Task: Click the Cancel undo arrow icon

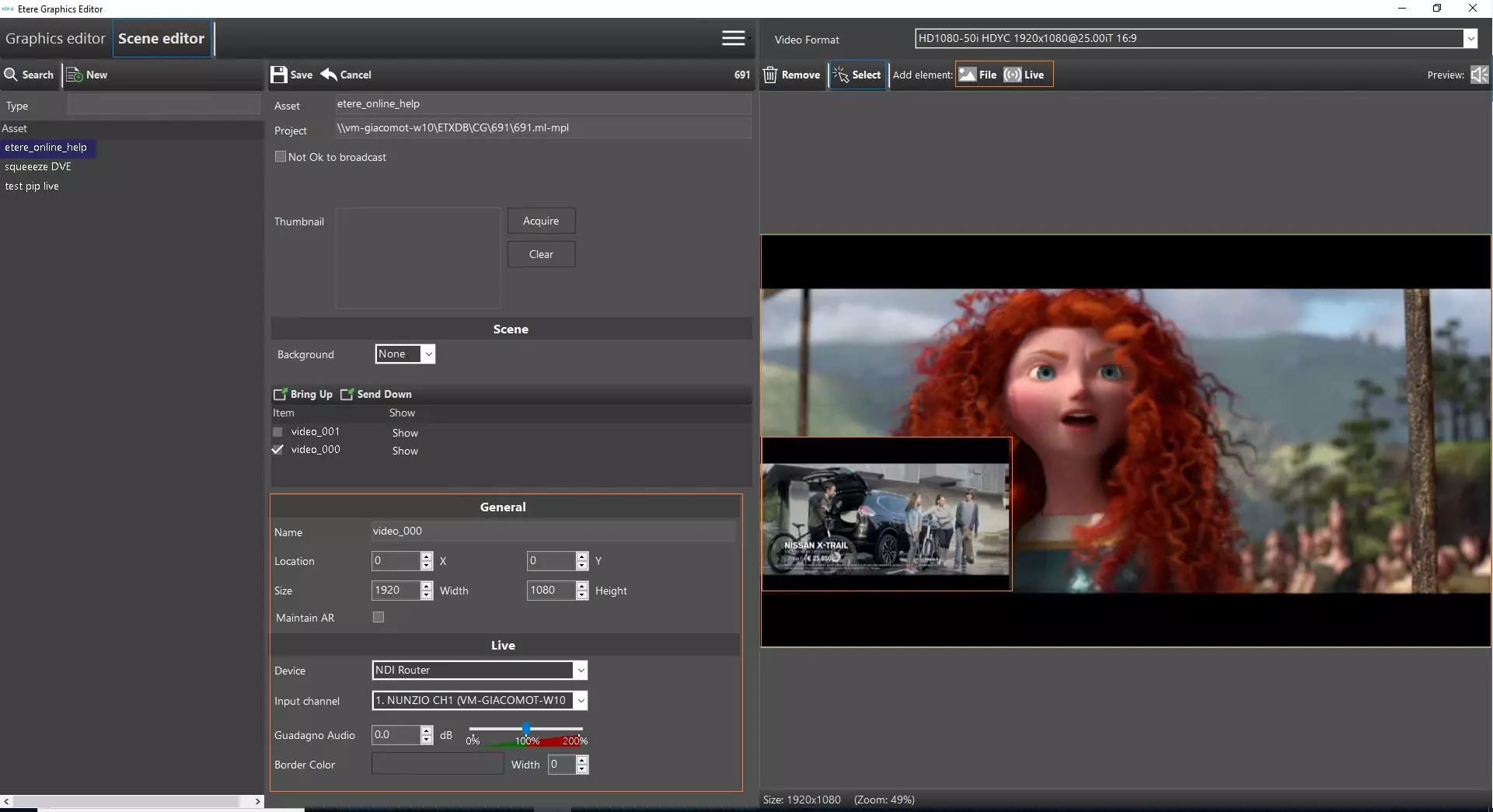Action: pyautogui.click(x=330, y=75)
